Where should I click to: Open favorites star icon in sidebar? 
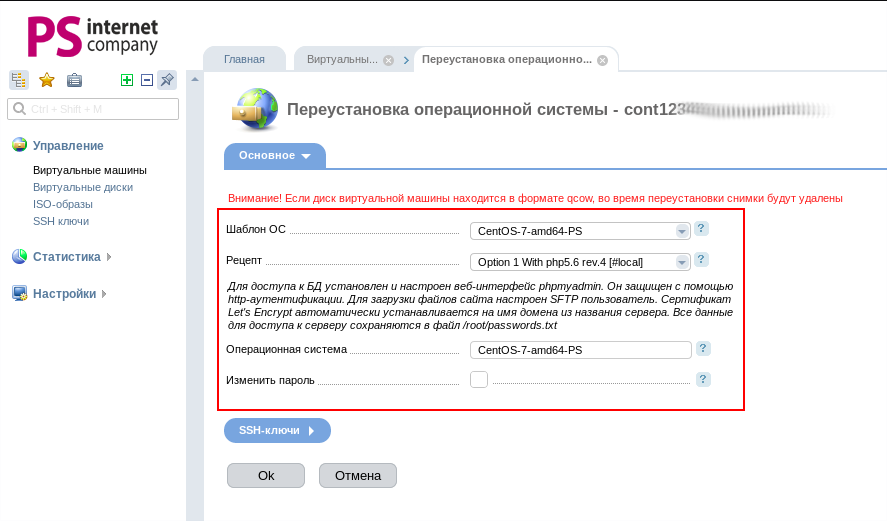click(46, 80)
